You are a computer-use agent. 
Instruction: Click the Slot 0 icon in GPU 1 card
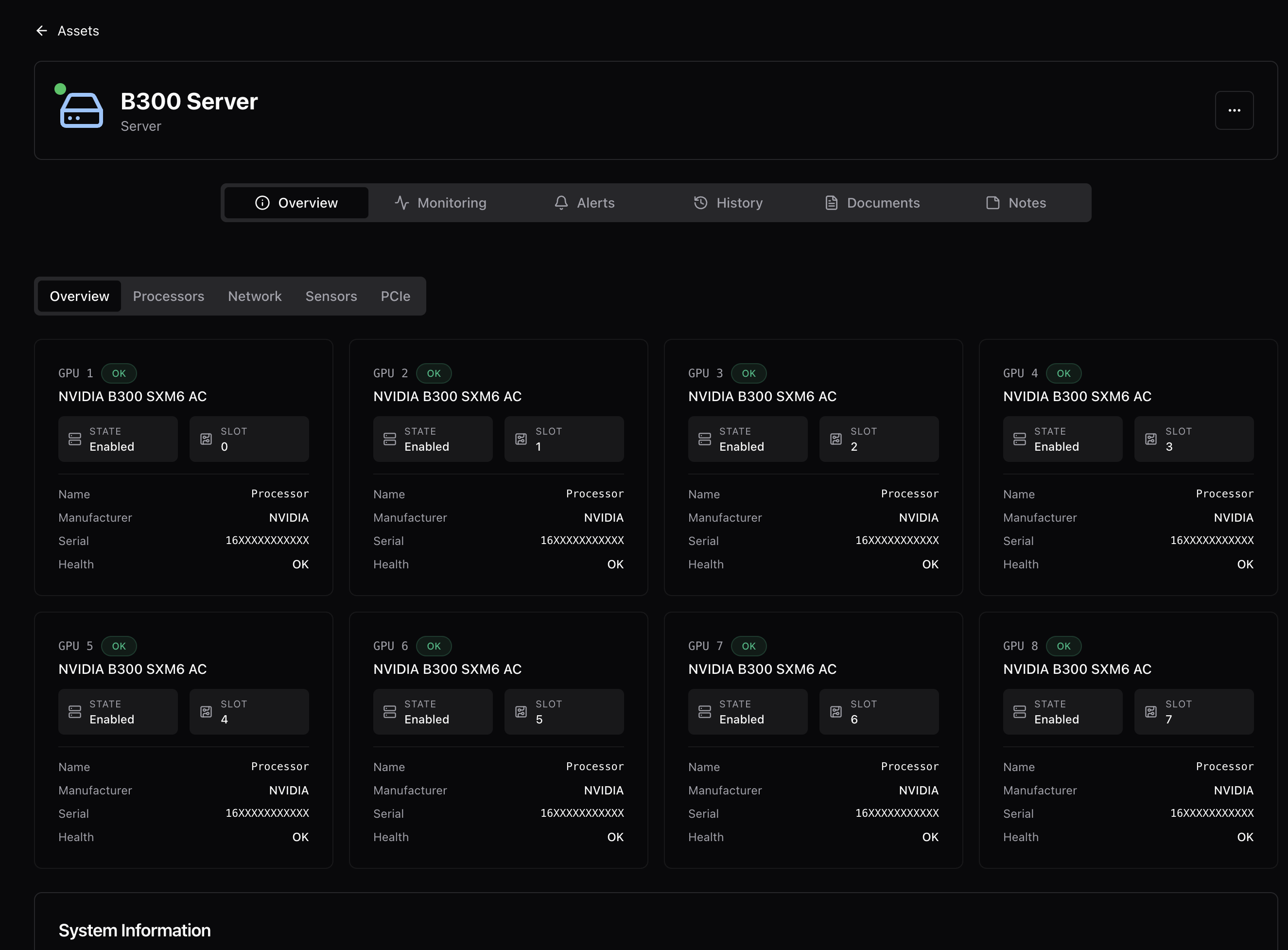tap(206, 439)
